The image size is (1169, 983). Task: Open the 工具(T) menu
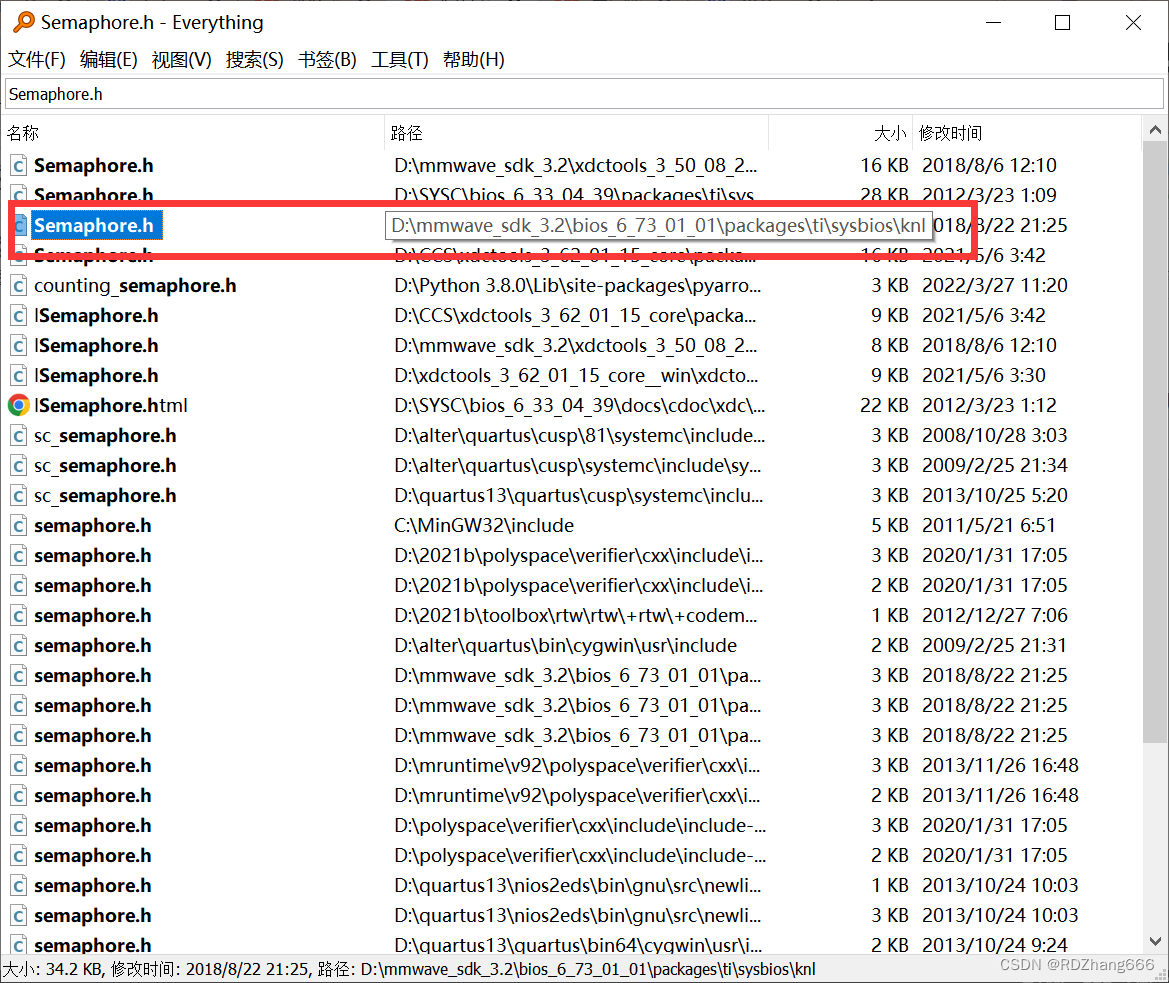point(400,60)
